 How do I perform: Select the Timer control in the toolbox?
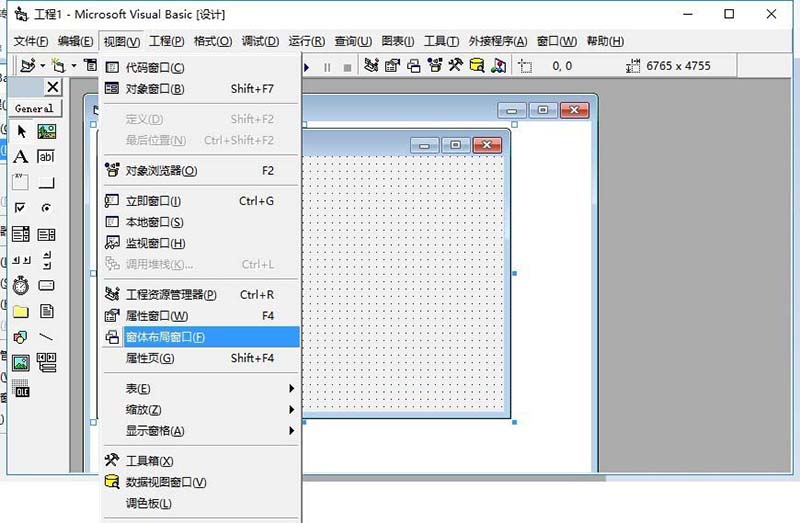pyautogui.click(x=21, y=286)
